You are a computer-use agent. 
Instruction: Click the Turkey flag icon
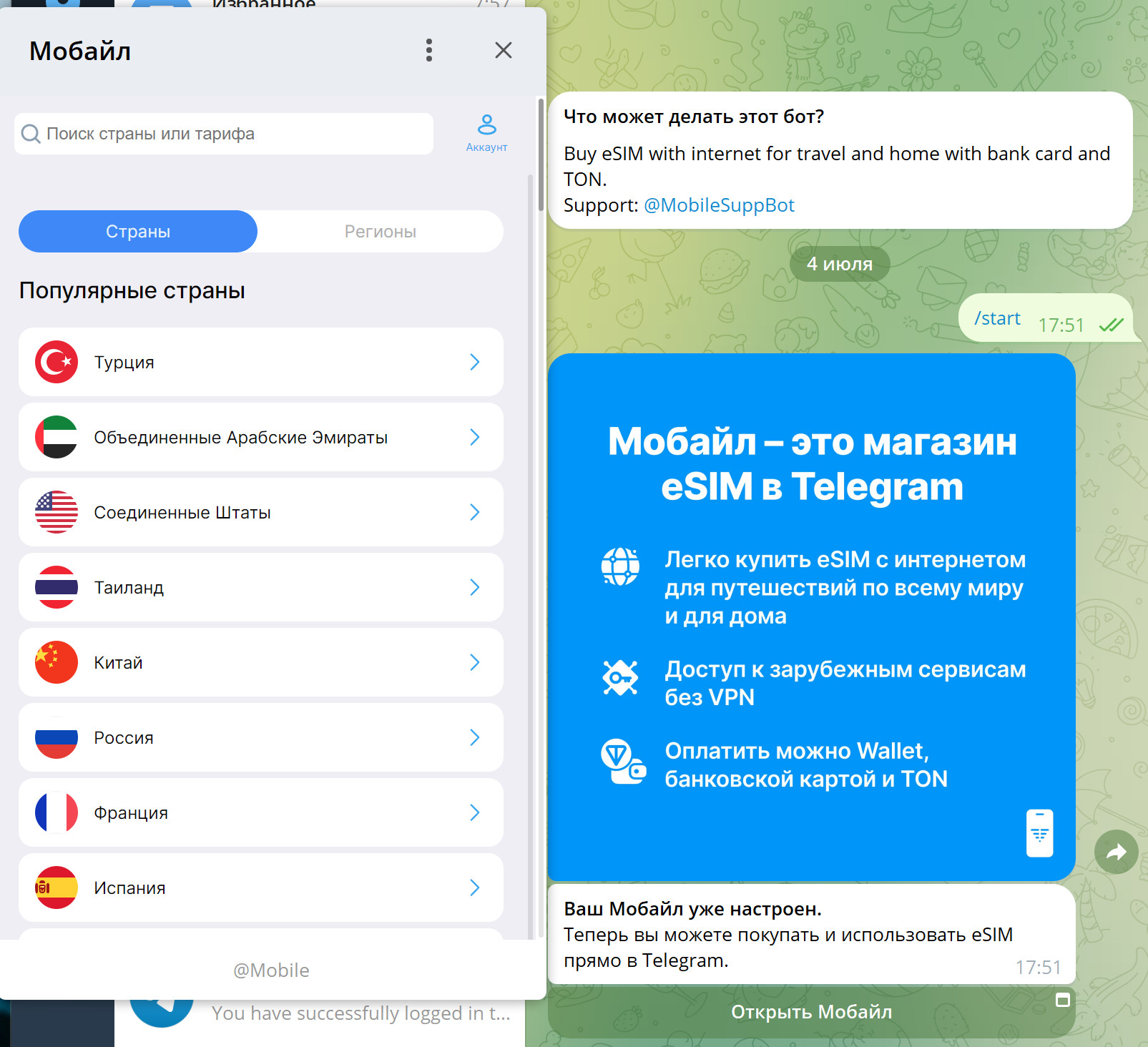(57, 362)
